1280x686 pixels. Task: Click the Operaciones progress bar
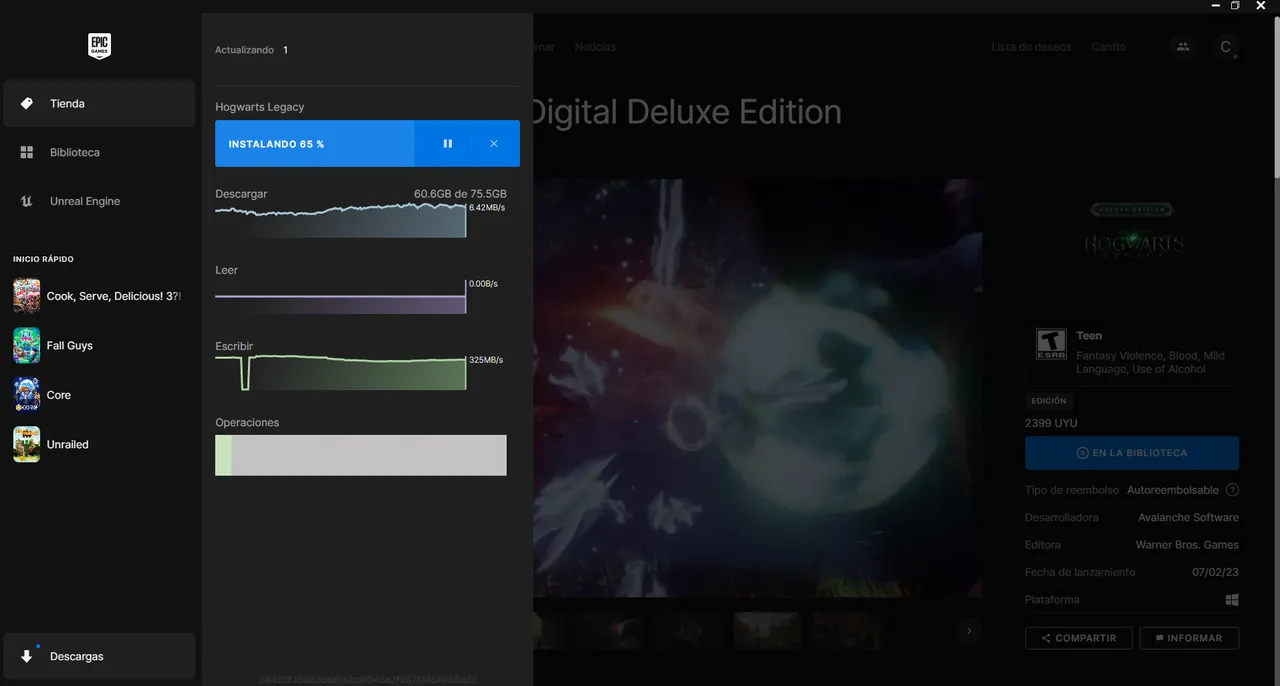361,455
